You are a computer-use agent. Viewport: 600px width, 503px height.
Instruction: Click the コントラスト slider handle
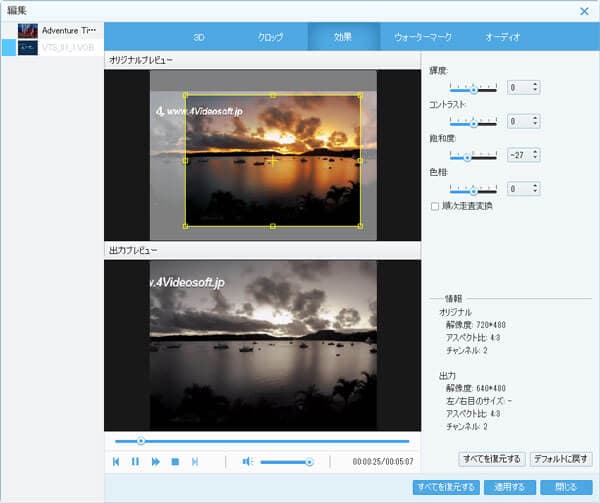(x=473, y=122)
